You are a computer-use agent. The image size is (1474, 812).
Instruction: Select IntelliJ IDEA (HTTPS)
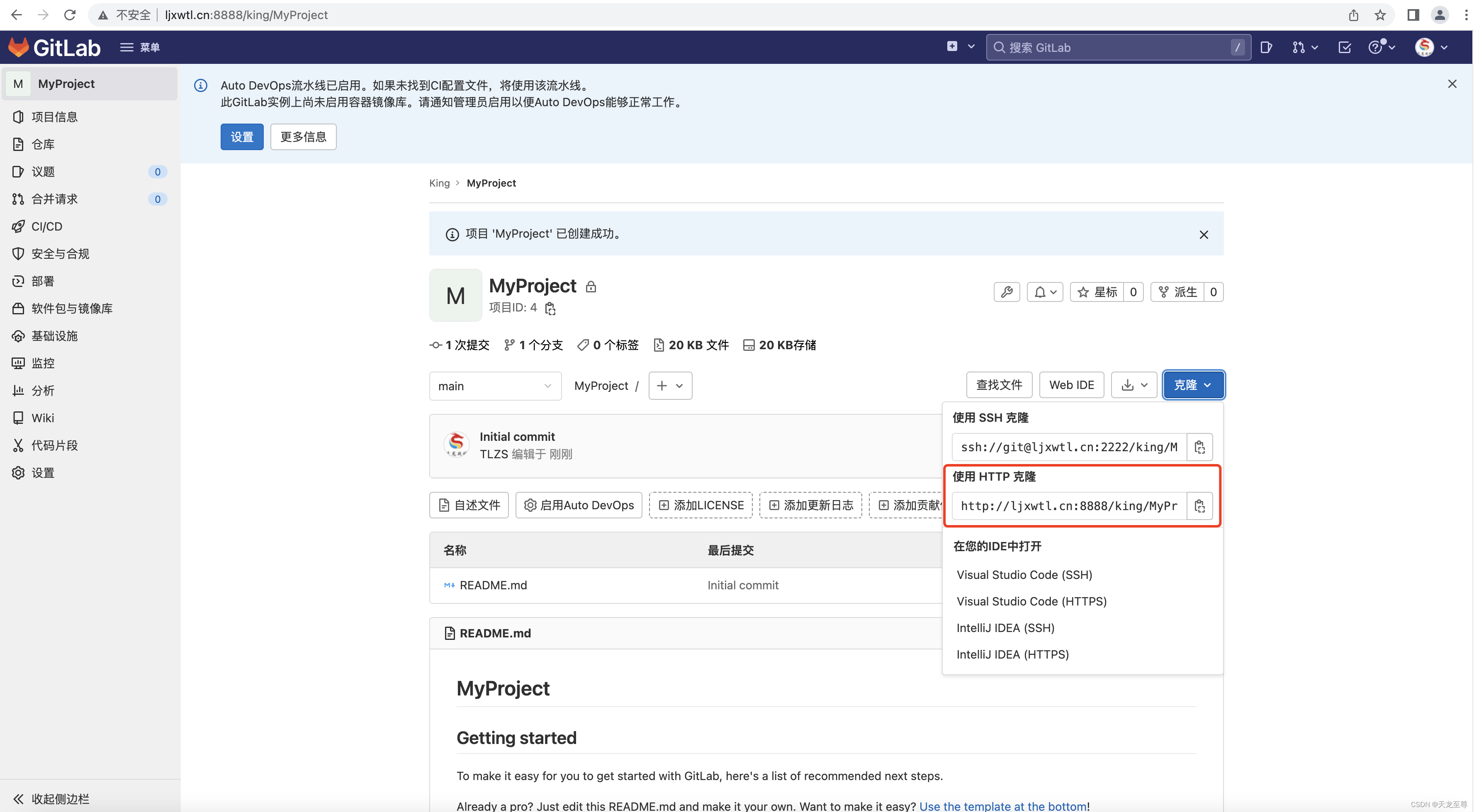tap(1013, 654)
